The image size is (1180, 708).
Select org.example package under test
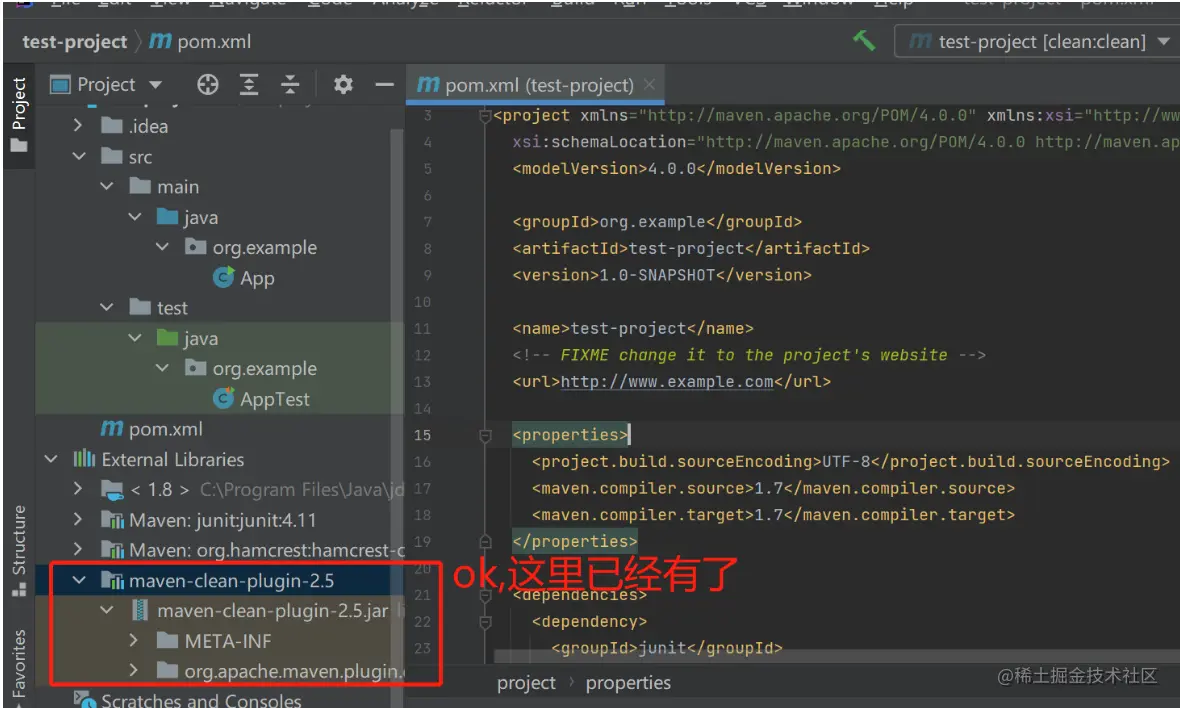[251, 368]
